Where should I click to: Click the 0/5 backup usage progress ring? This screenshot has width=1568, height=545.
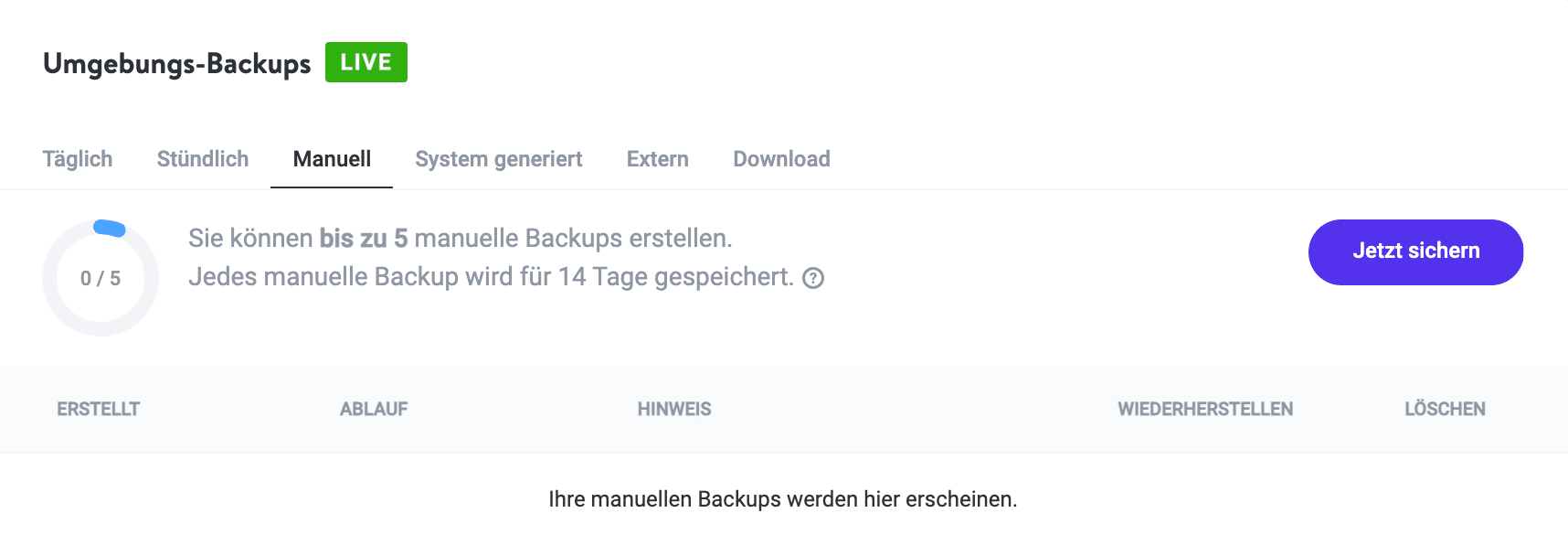101,276
